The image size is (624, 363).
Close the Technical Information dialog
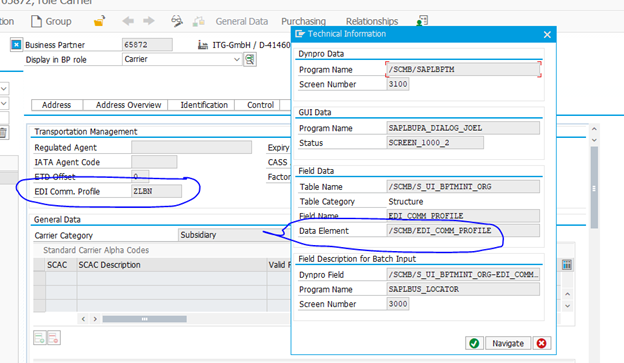pos(547,35)
